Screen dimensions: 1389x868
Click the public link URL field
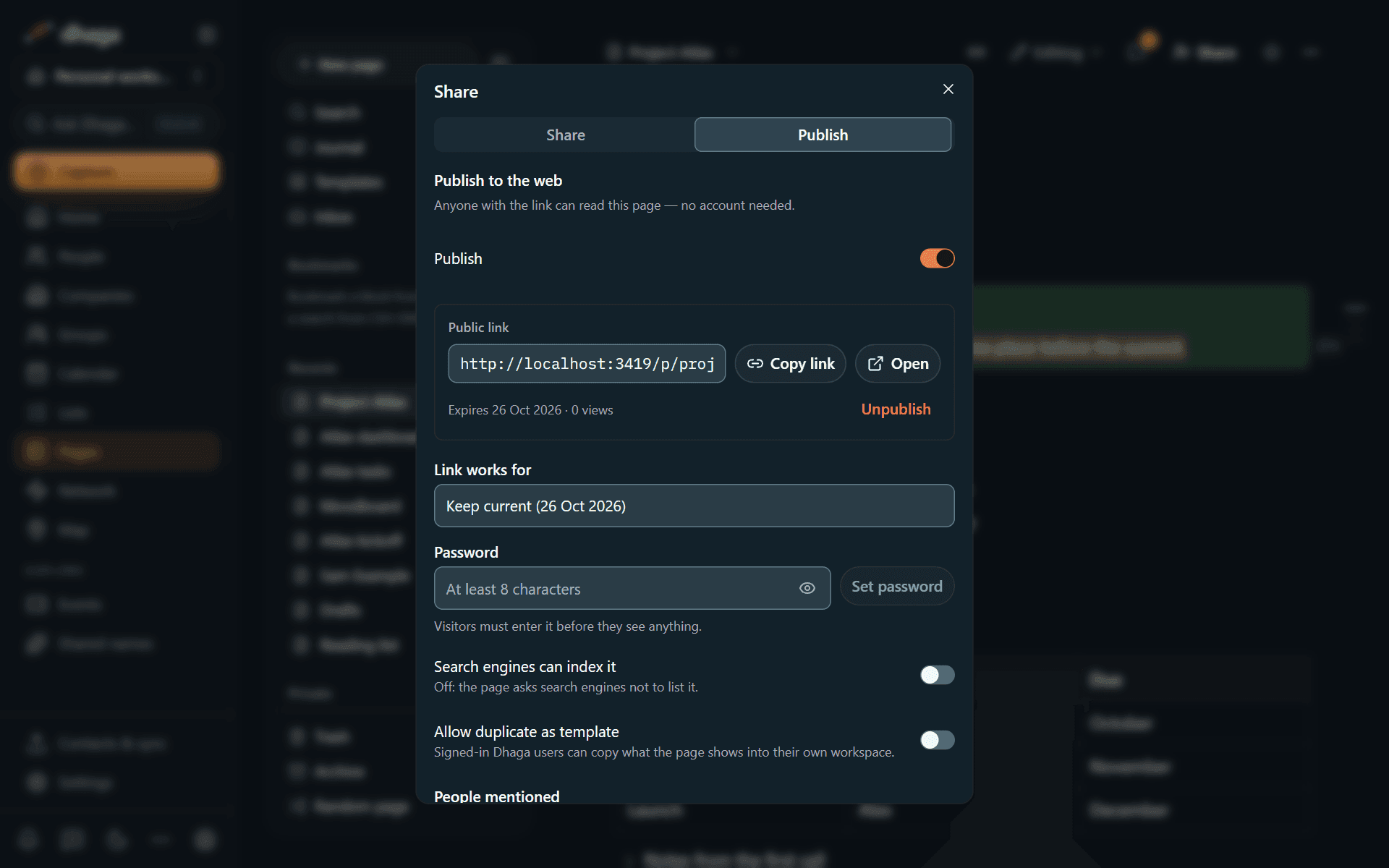click(x=587, y=363)
